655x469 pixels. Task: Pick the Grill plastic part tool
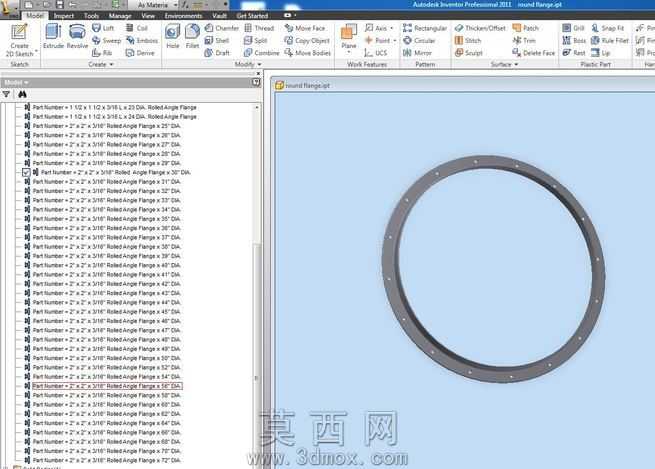573,28
